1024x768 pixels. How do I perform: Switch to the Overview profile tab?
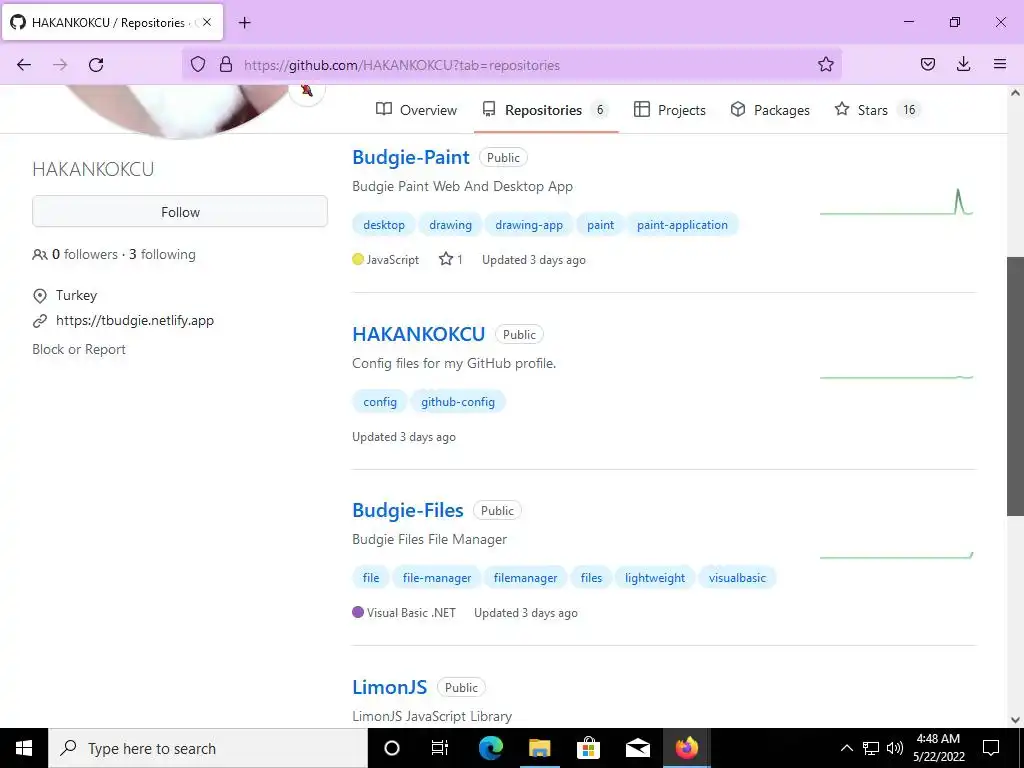417,110
